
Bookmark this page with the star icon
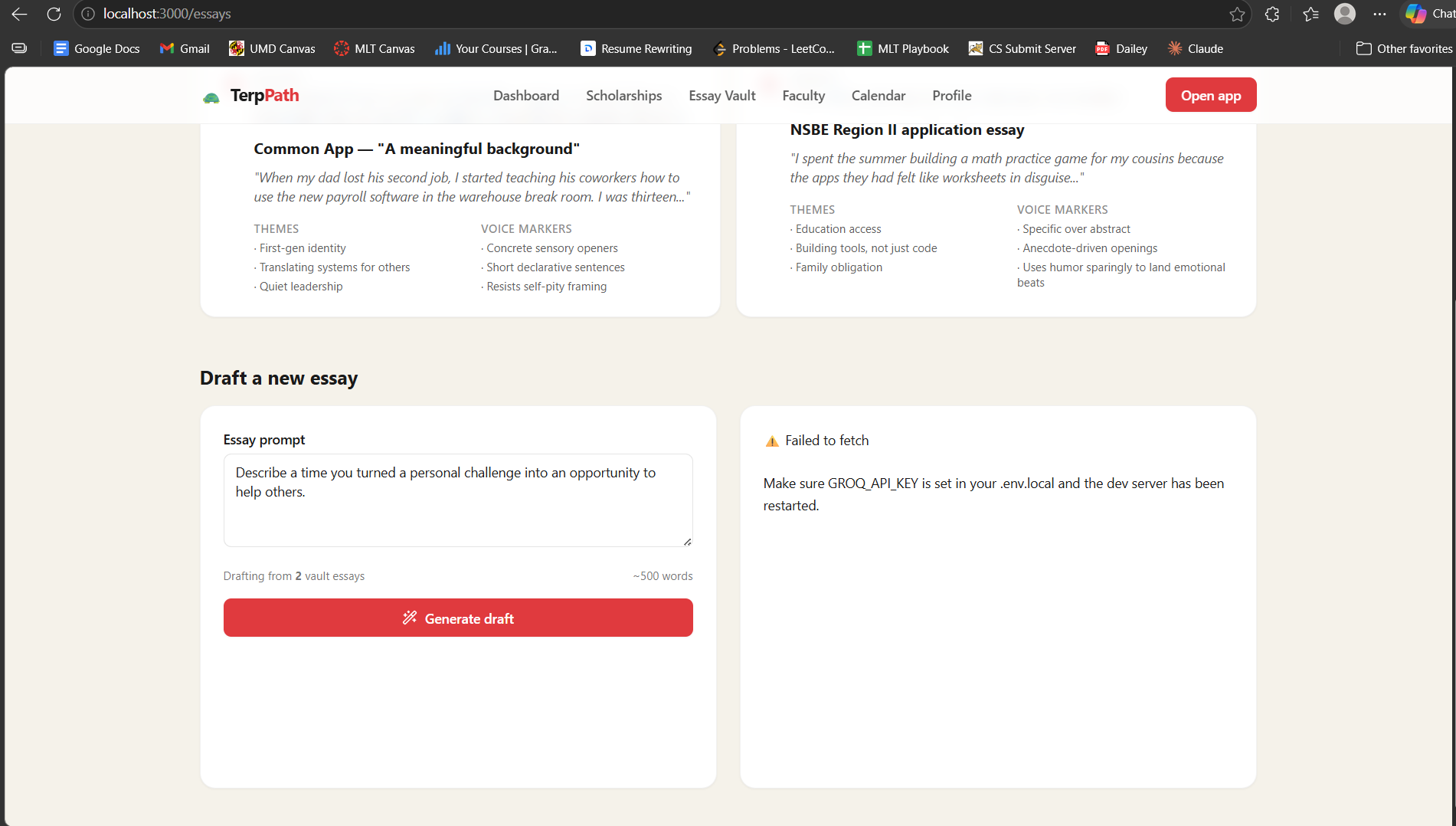pyautogui.click(x=1237, y=14)
